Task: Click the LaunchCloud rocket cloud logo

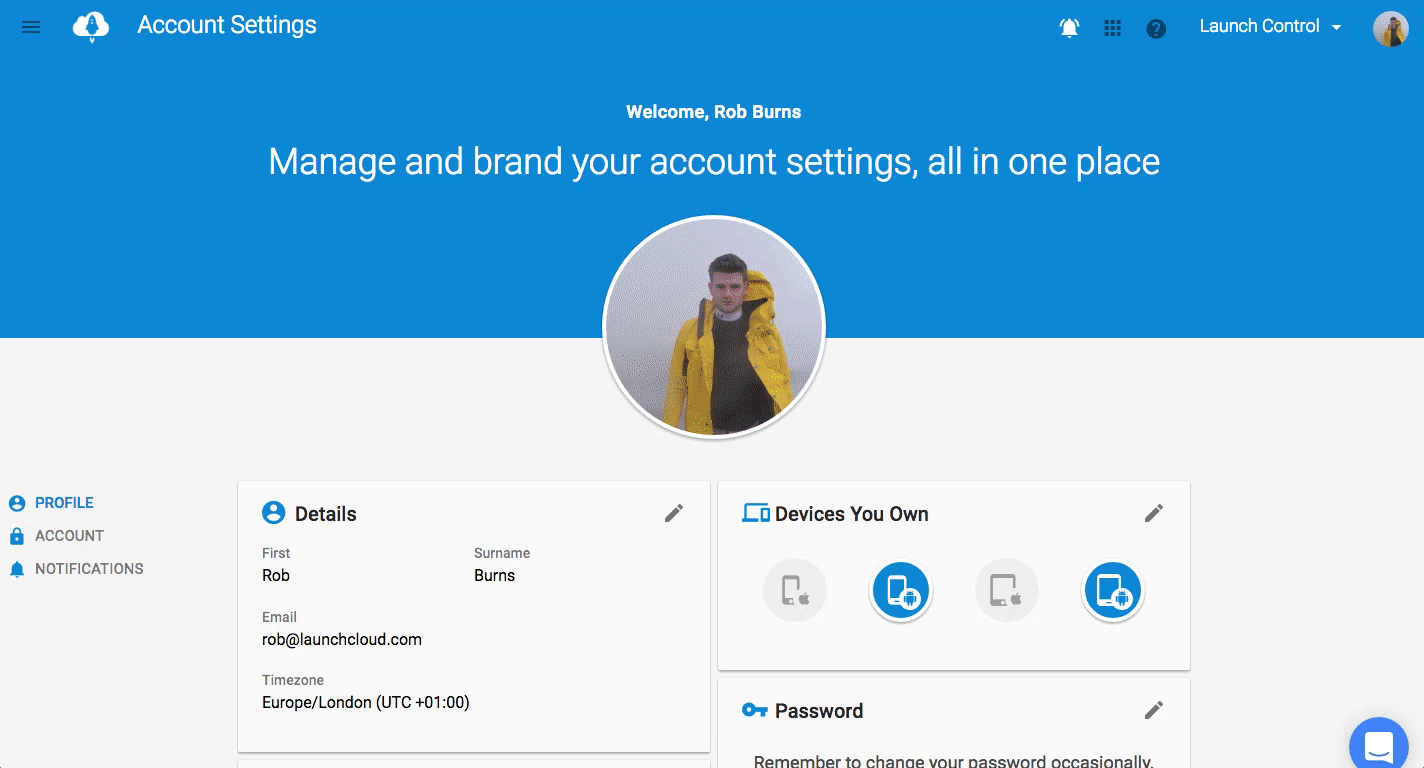Action: tap(90, 27)
